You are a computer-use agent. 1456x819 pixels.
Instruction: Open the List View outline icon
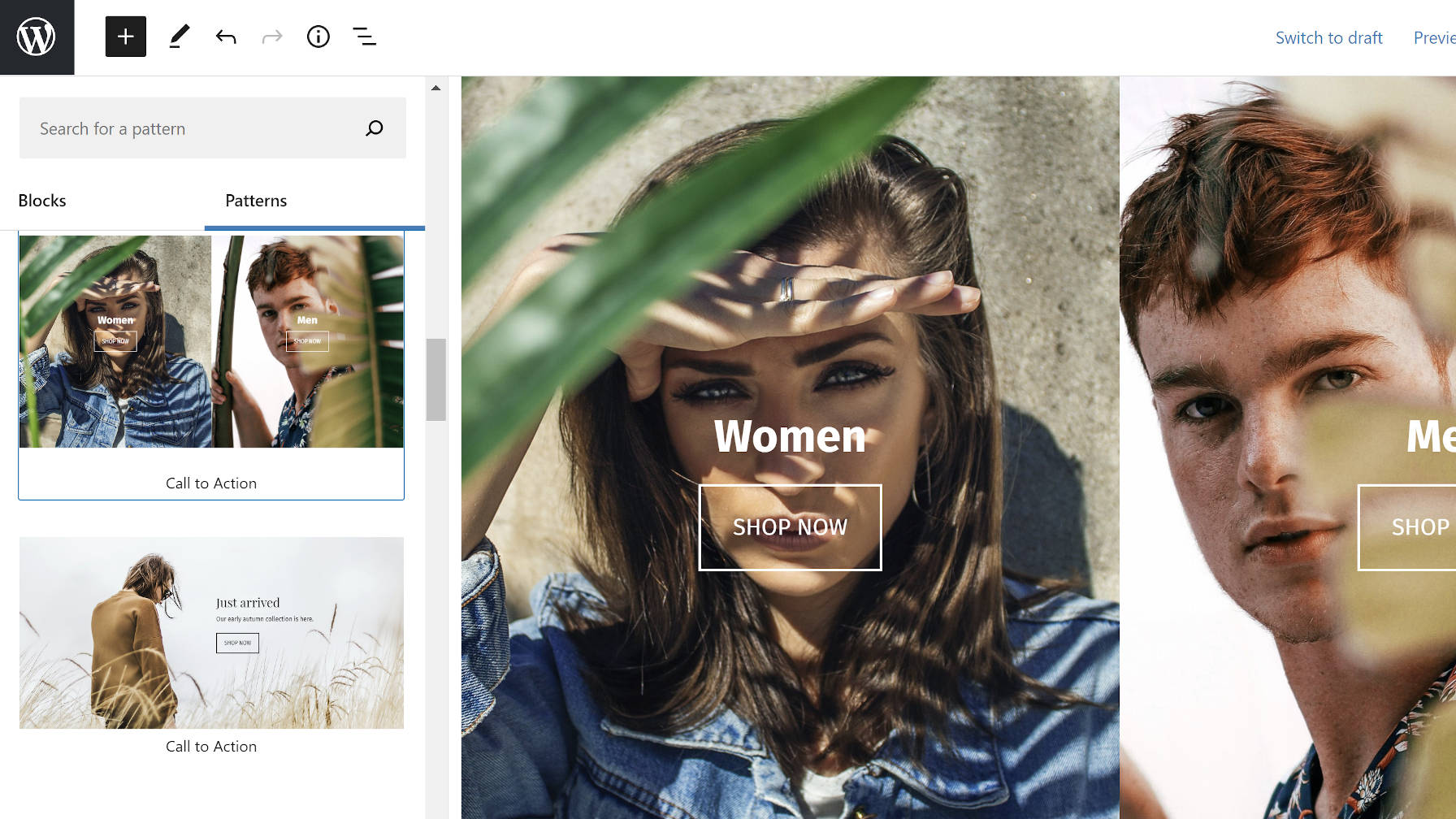365,37
